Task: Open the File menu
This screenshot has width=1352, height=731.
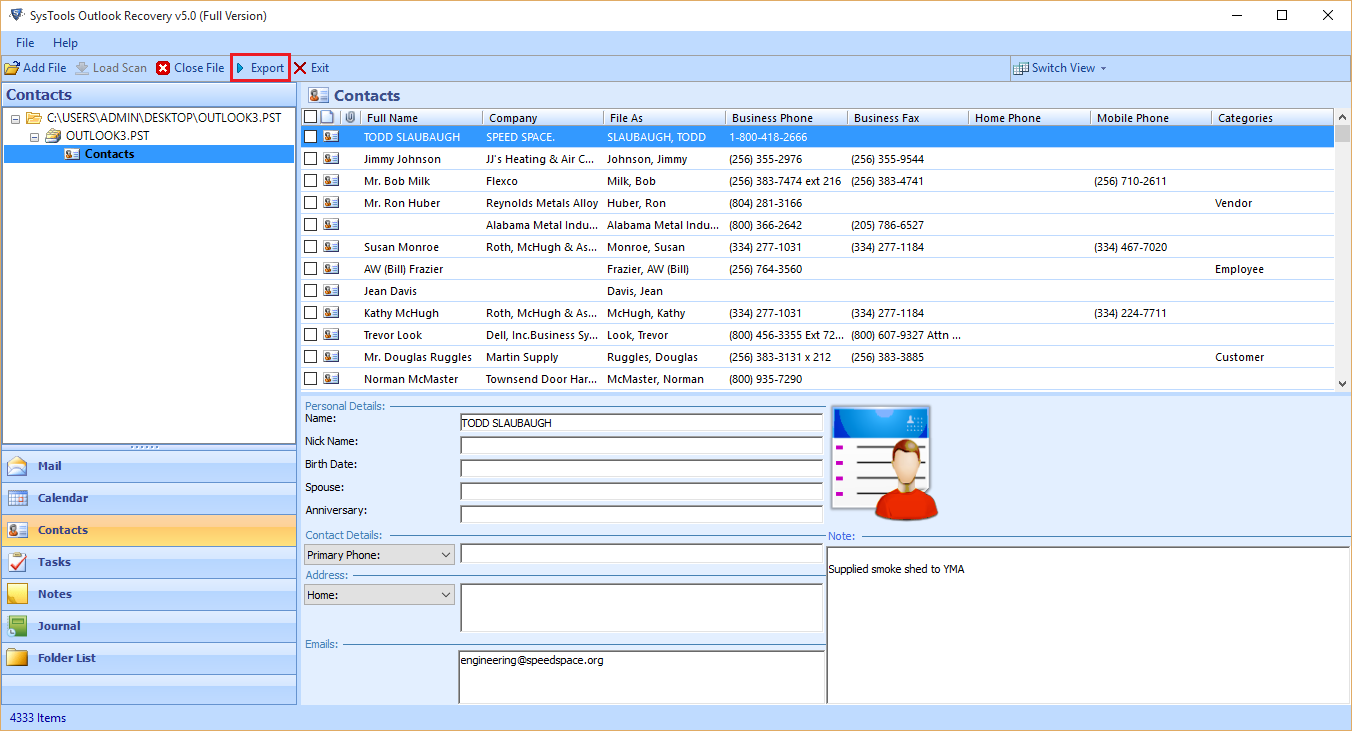Action: (x=25, y=43)
